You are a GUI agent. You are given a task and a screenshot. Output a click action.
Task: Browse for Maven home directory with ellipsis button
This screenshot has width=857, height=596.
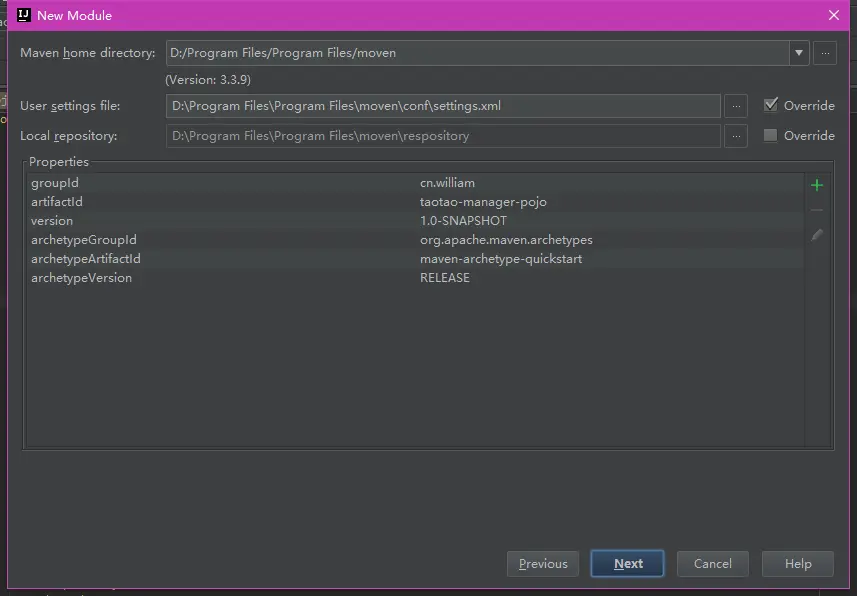click(x=825, y=53)
